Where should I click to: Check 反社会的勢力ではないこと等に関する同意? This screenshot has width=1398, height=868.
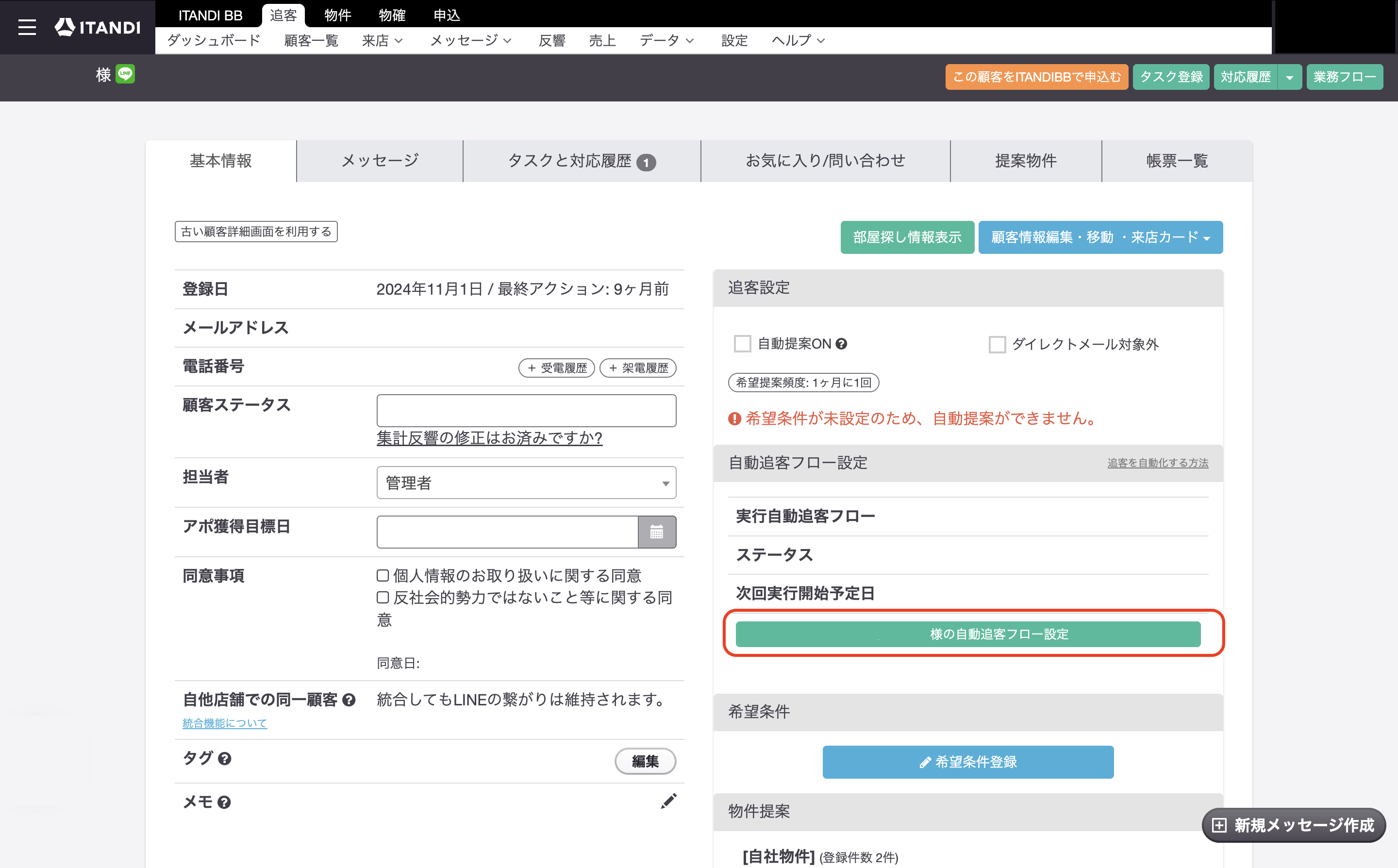(x=383, y=598)
